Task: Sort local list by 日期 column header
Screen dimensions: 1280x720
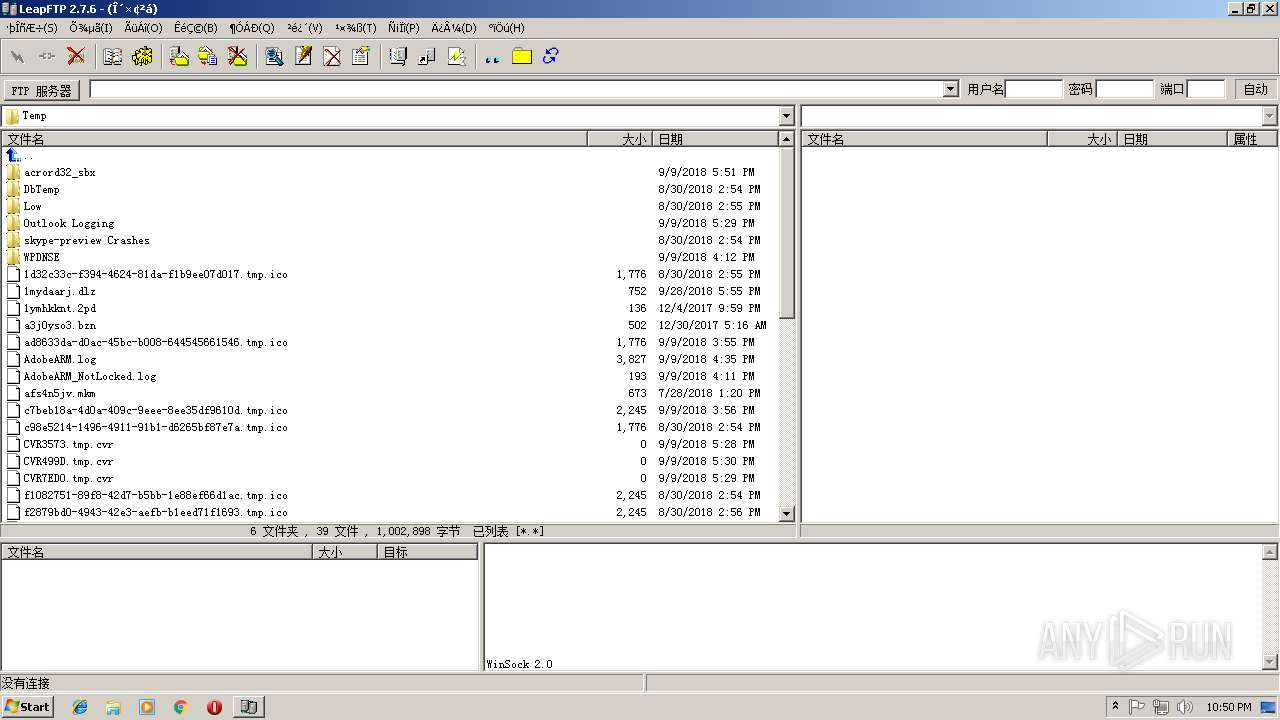Action: coord(714,139)
